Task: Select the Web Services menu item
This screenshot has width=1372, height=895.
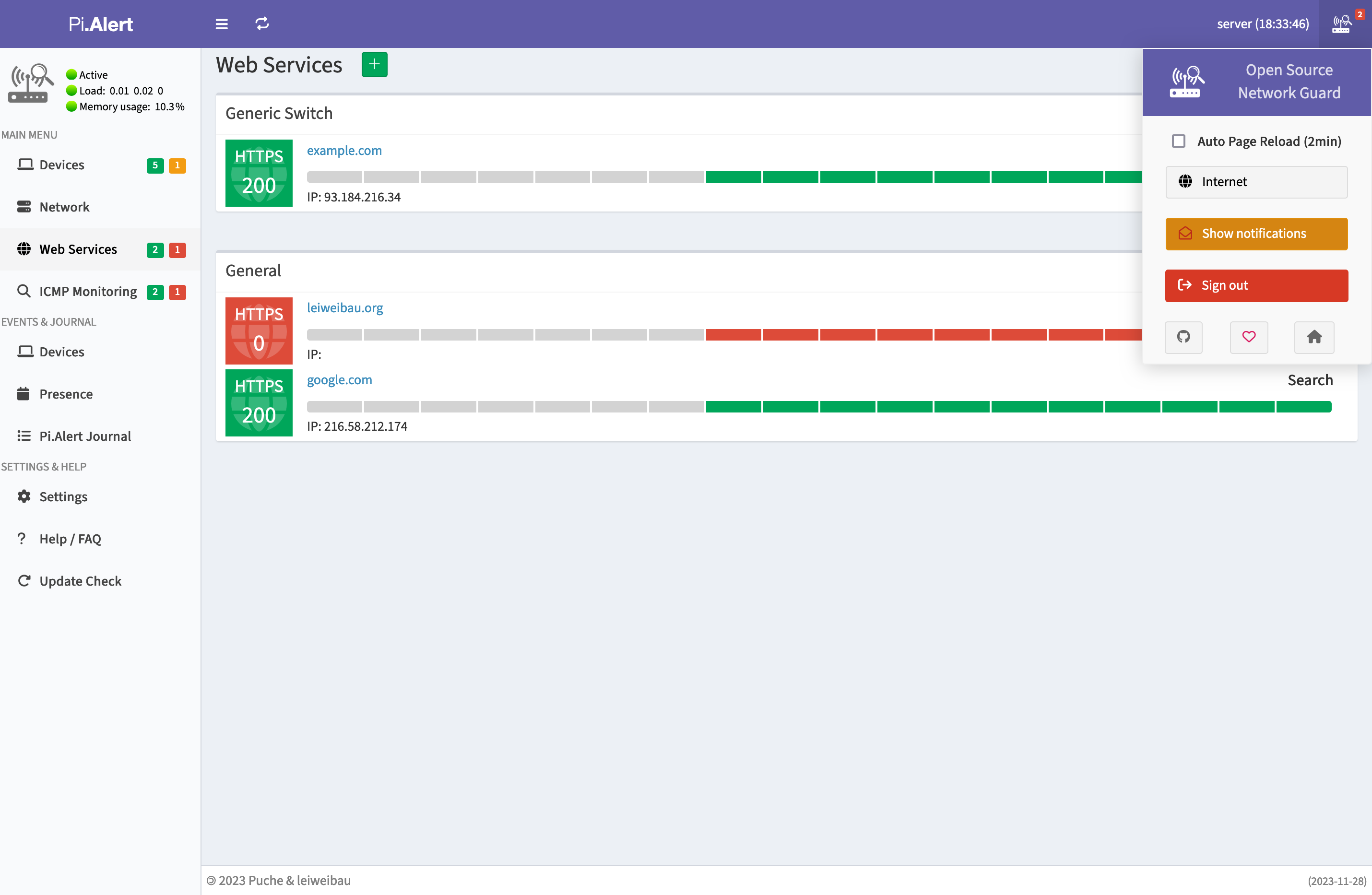Action: 78,249
